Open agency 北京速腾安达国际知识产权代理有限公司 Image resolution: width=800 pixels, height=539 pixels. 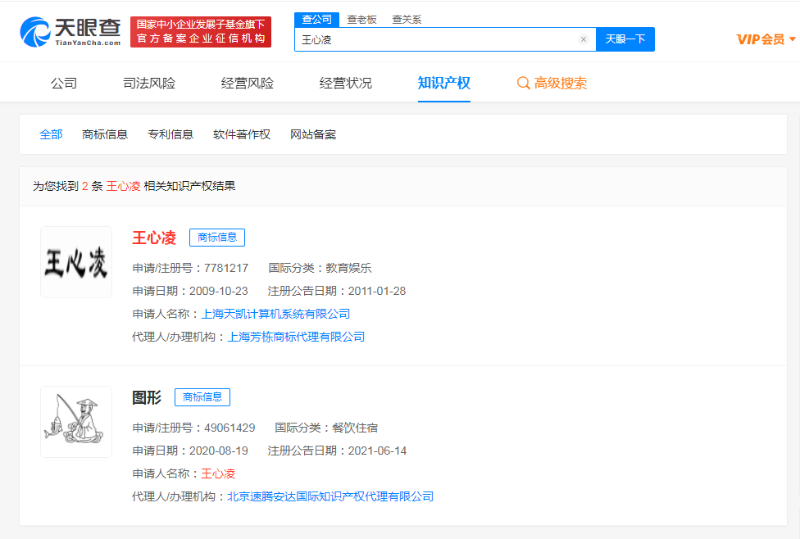coord(330,496)
